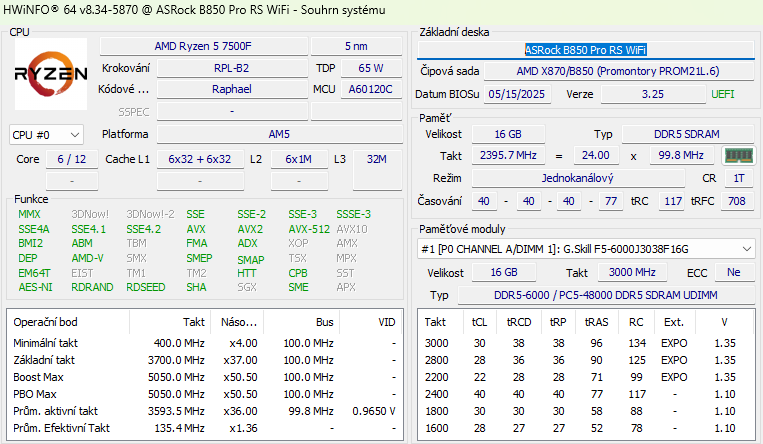This screenshot has height=444, width=763.
Task: Open the CPU #0 selector dropdown
Action: [46, 135]
